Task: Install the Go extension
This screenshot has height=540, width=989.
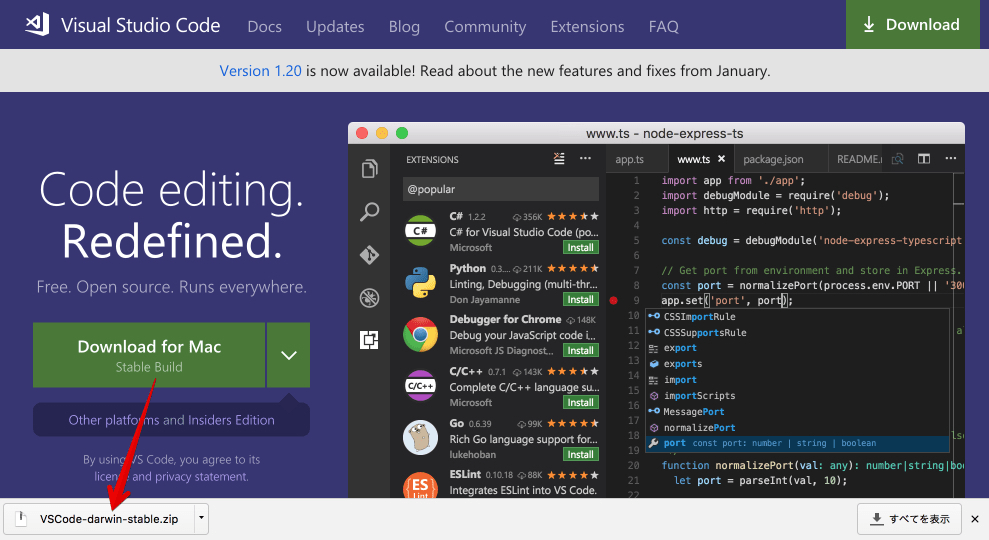Action: 580,454
